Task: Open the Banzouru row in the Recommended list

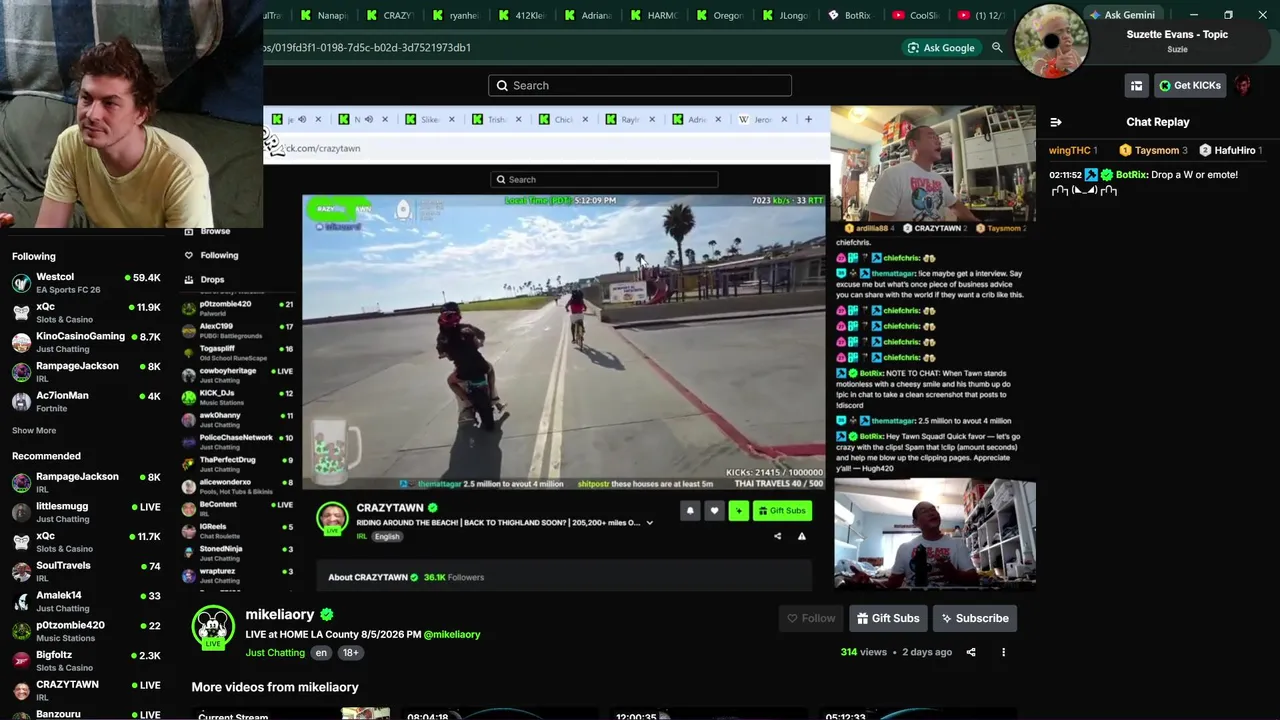Action: (x=85, y=714)
